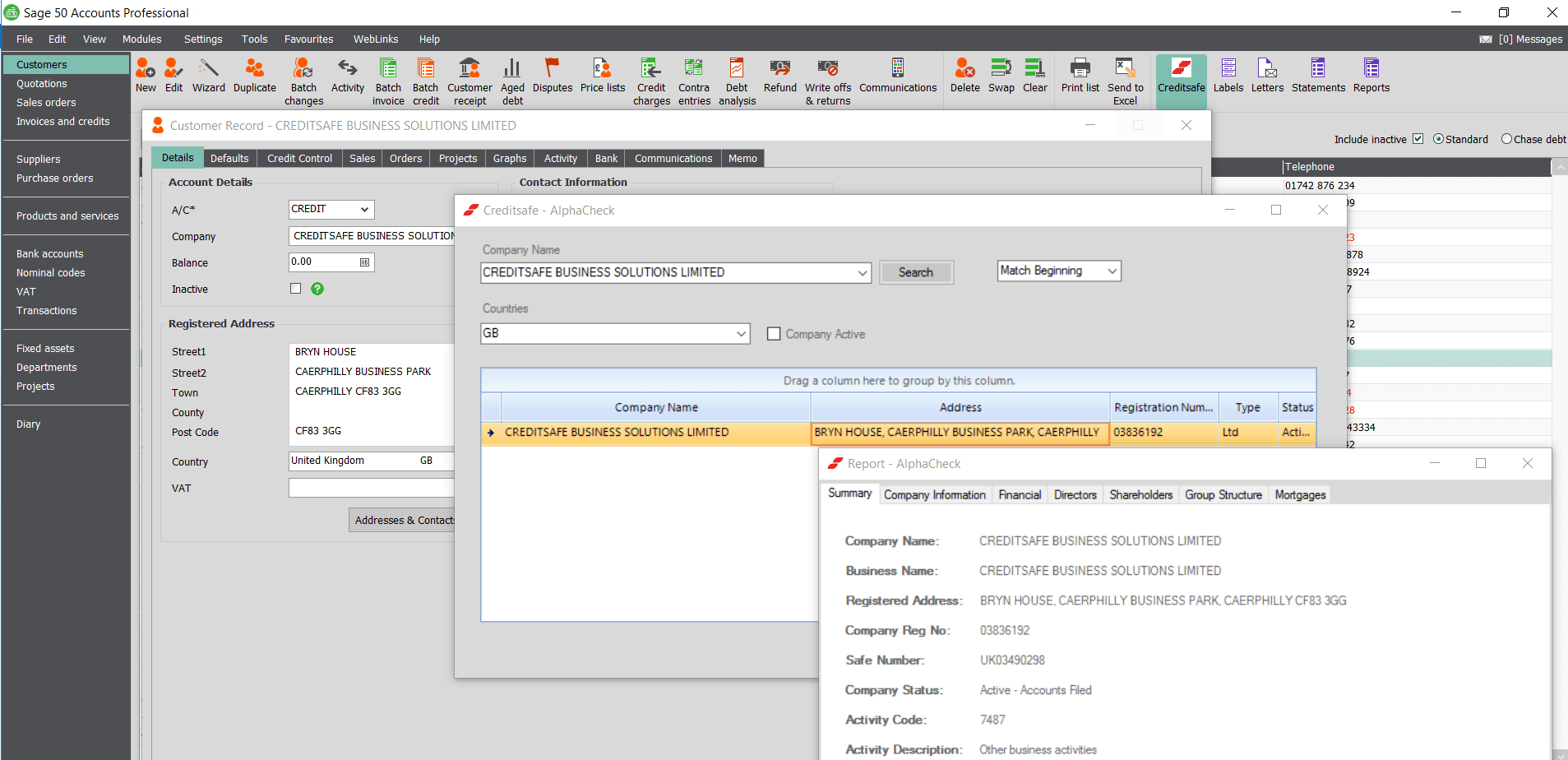This screenshot has height=760, width=1568.
Task: Open the Communications toolbar icon
Action: (x=898, y=75)
